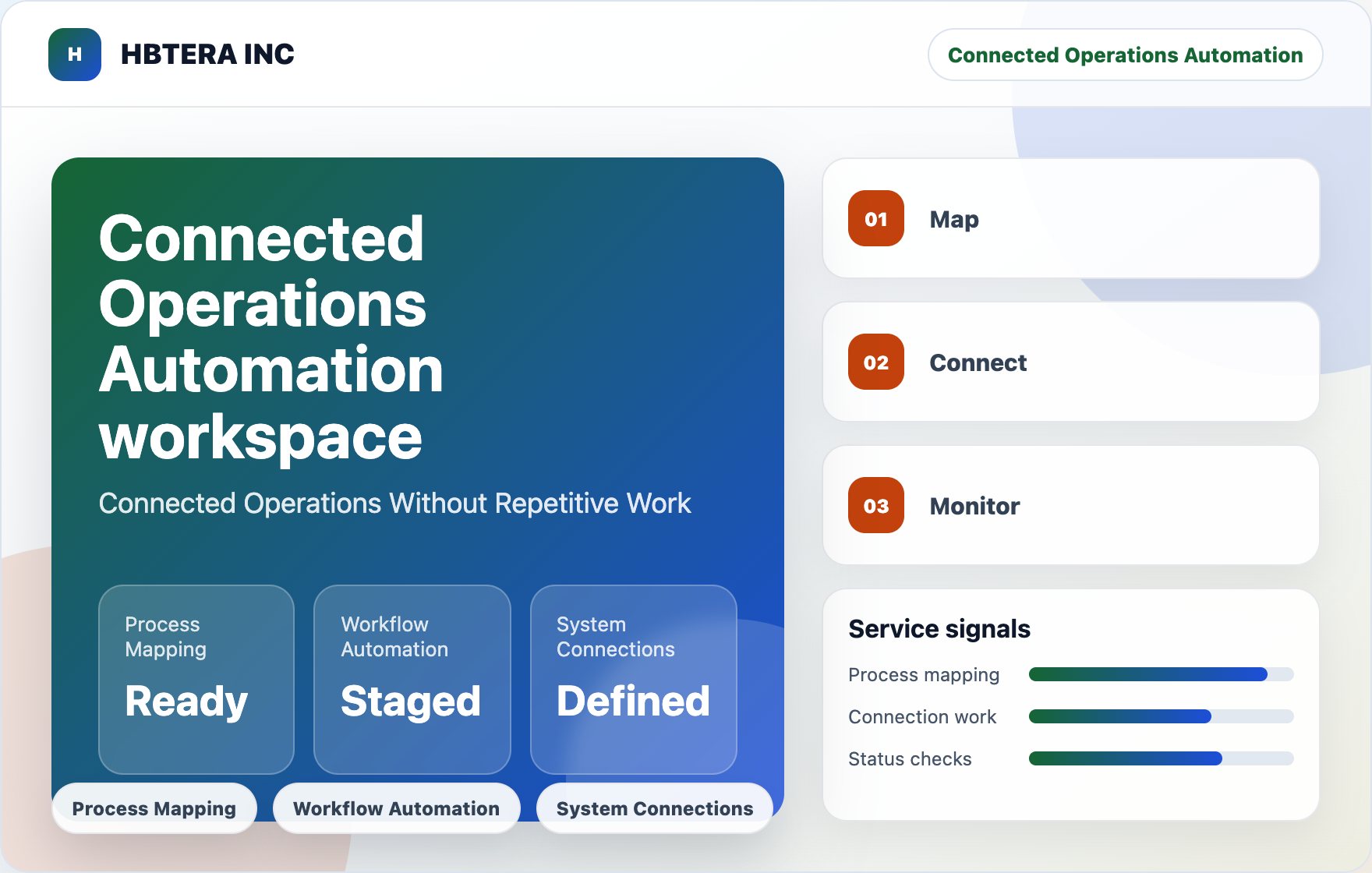Screen dimensions: 1372x873
Task: Click the Process mapping signal label
Action: tap(924, 675)
